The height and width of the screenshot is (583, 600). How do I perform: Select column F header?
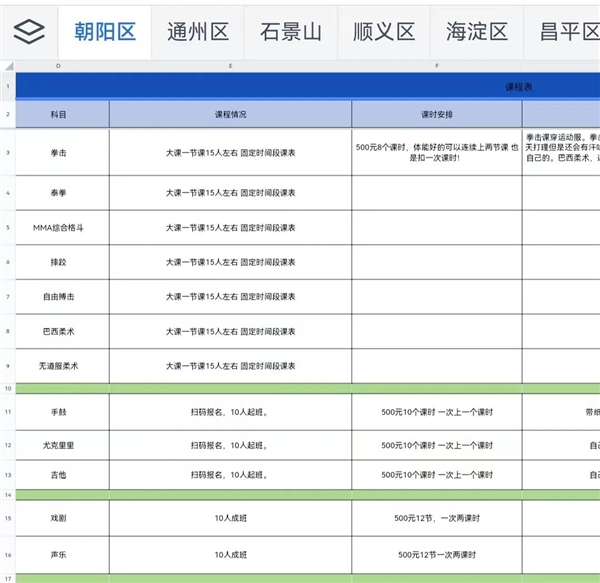click(437, 66)
